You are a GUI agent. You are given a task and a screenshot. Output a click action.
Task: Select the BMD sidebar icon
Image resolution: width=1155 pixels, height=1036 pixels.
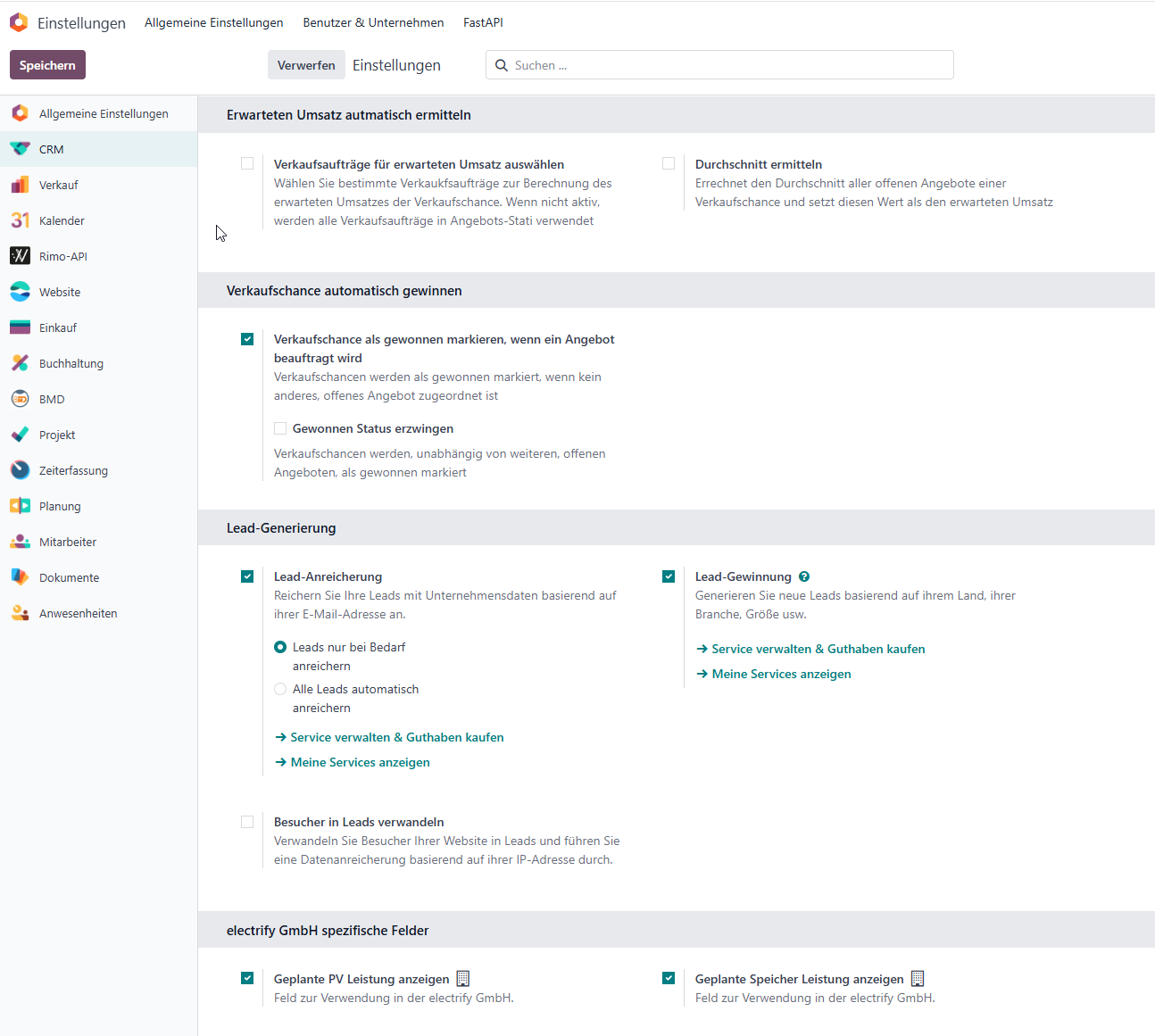pyautogui.click(x=20, y=399)
